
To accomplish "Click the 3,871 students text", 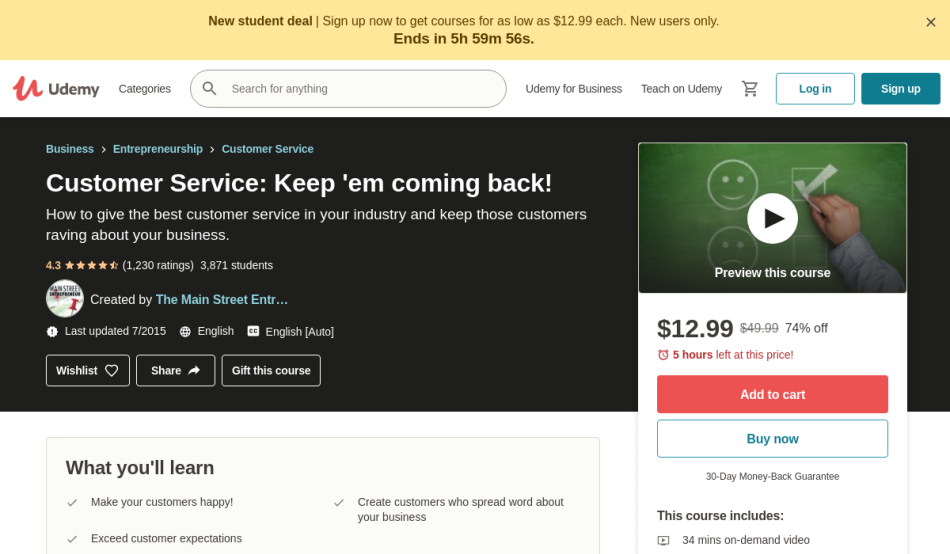I will [236, 265].
